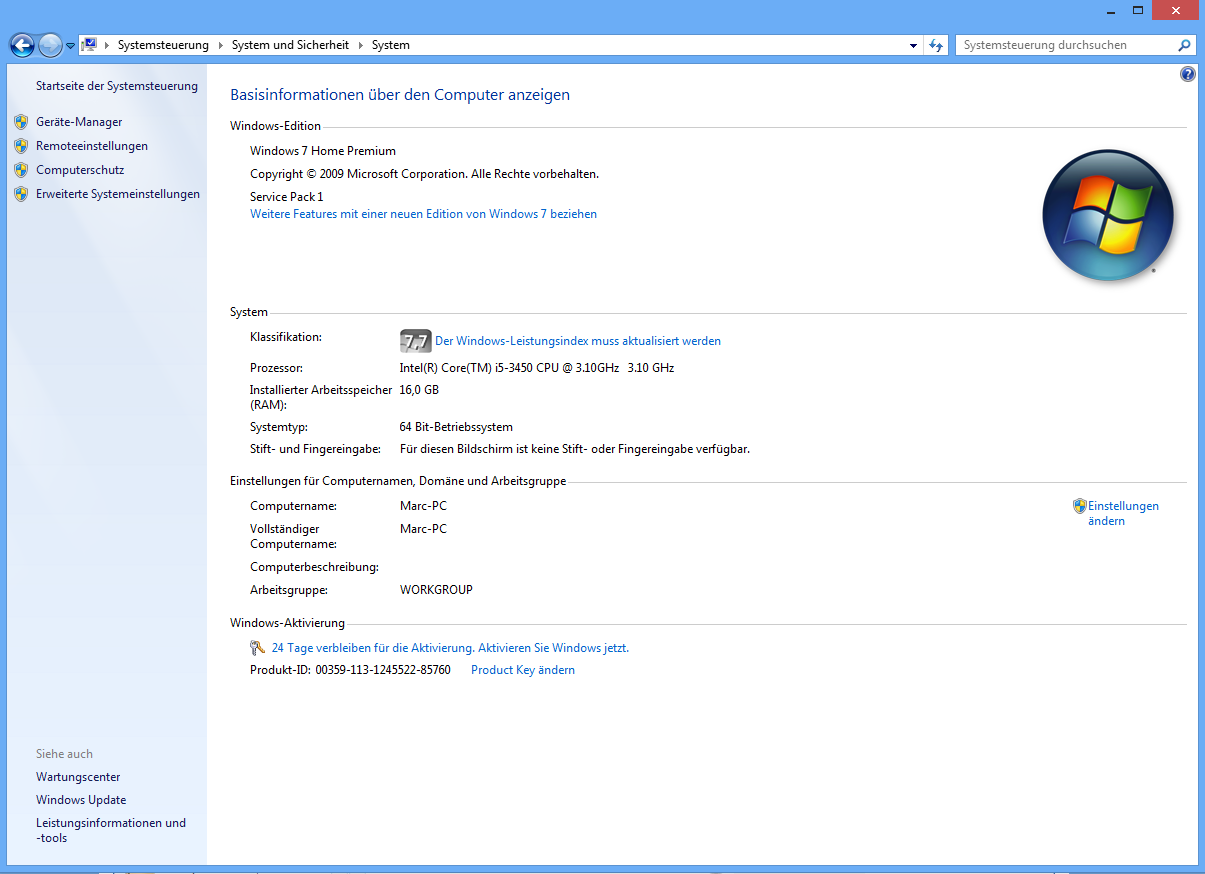
Task: Open Windows Update link
Action: (x=81, y=800)
